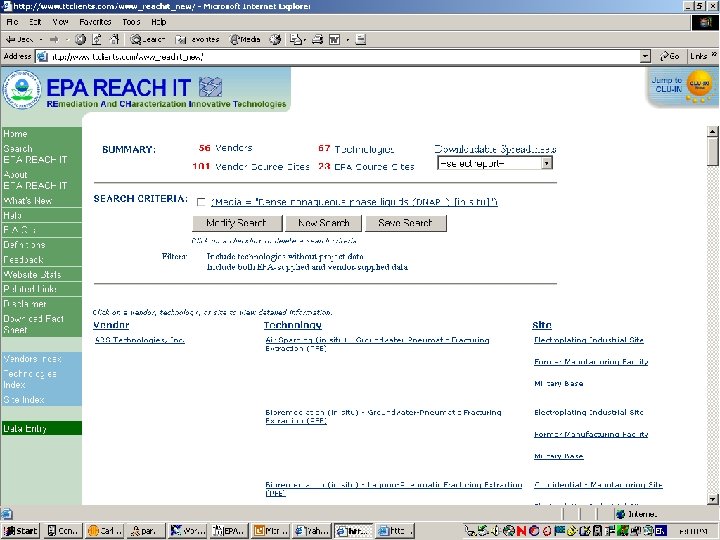Open the View menu
Screen dimensions: 720x540
60,22
